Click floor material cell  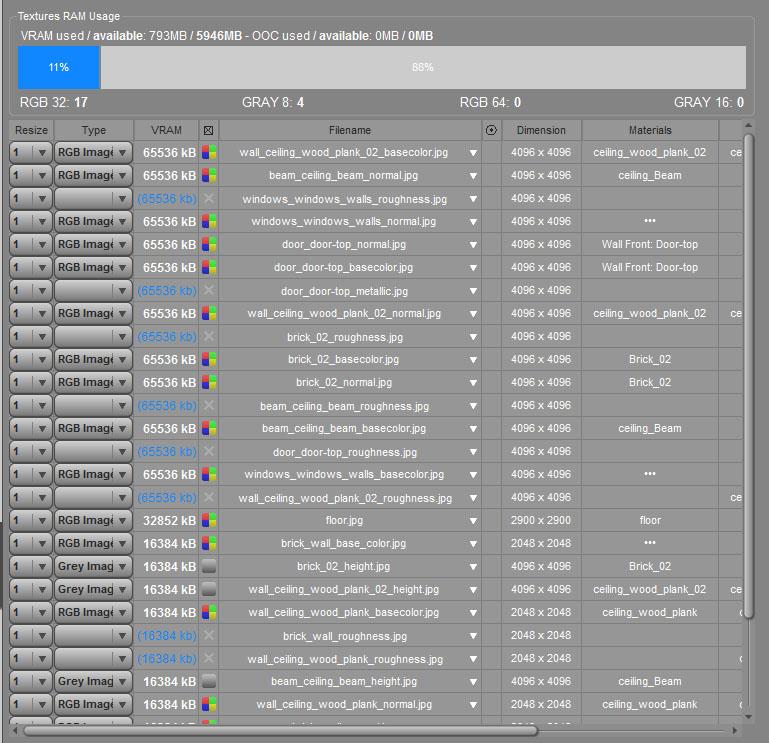click(650, 520)
